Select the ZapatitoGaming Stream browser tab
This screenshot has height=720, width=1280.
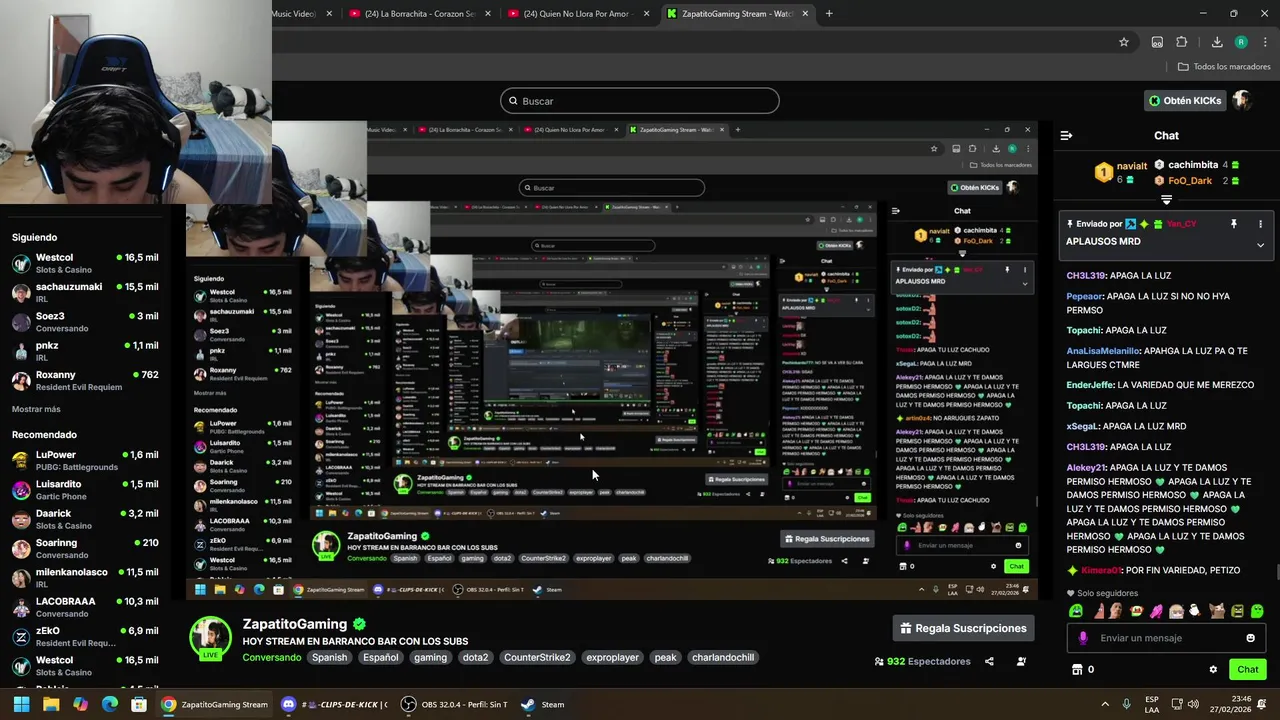738,14
